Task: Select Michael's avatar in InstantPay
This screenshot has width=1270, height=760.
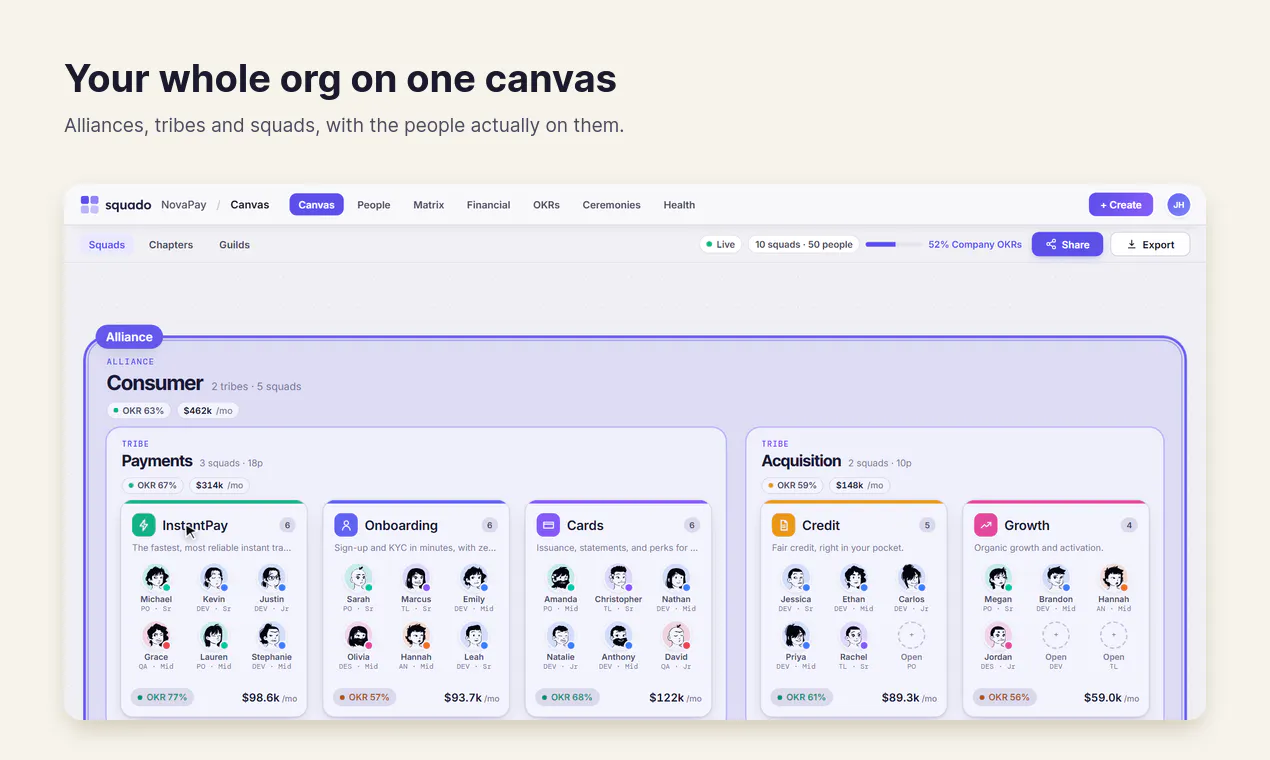Action: tap(156, 578)
